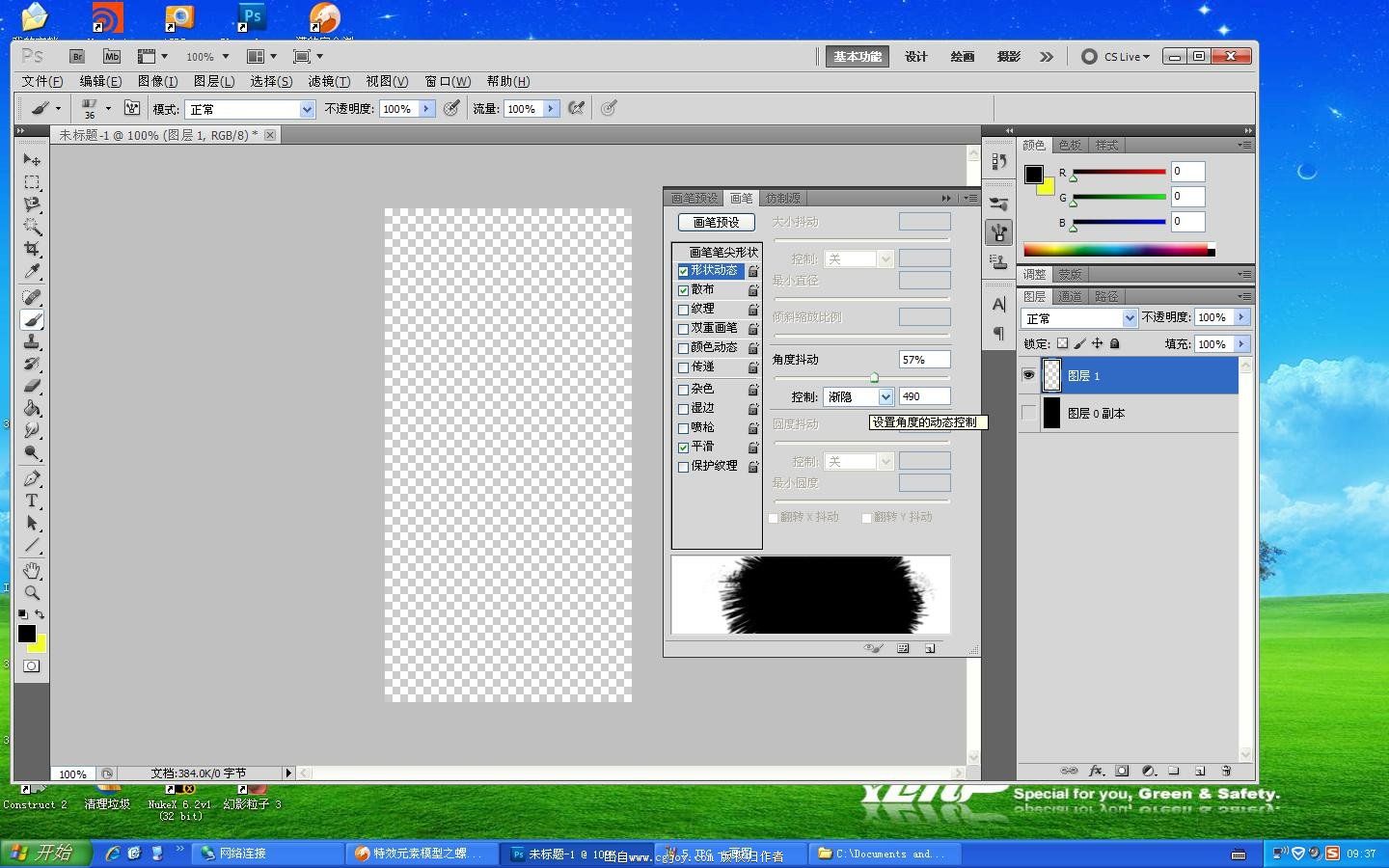
Task: Switch to 色板 swatches tab
Action: 1070,145
